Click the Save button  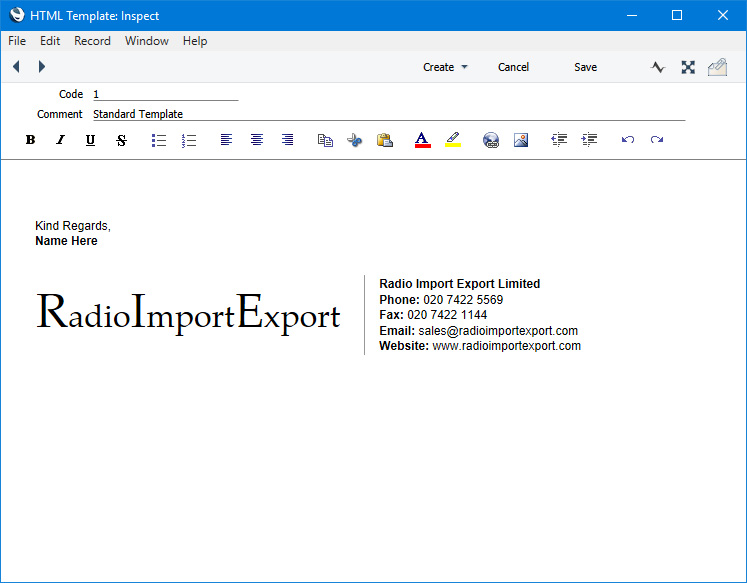pyautogui.click(x=585, y=67)
